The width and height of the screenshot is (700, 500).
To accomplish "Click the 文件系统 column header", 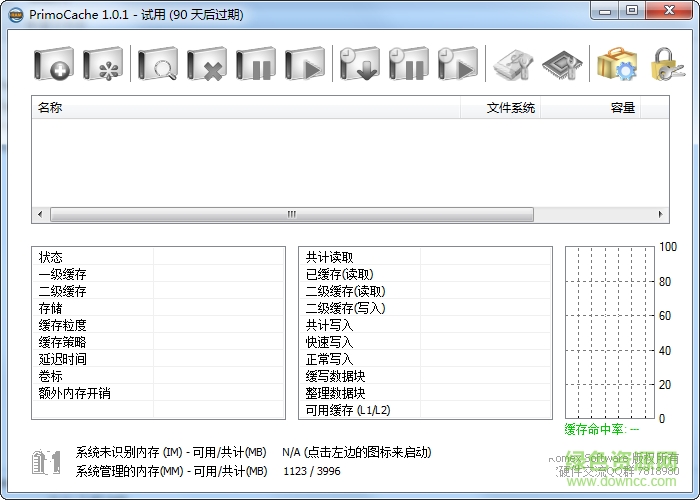I will click(499, 108).
